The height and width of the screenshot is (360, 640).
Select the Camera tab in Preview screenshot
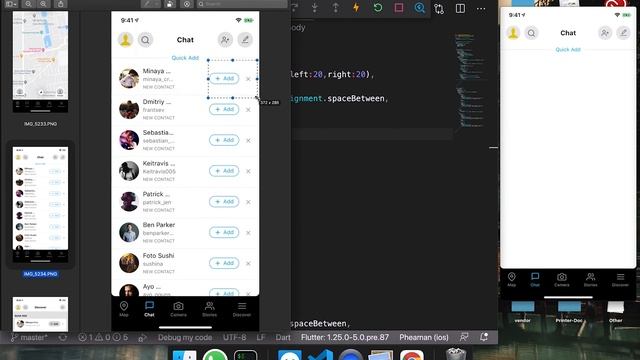tap(178, 309)
